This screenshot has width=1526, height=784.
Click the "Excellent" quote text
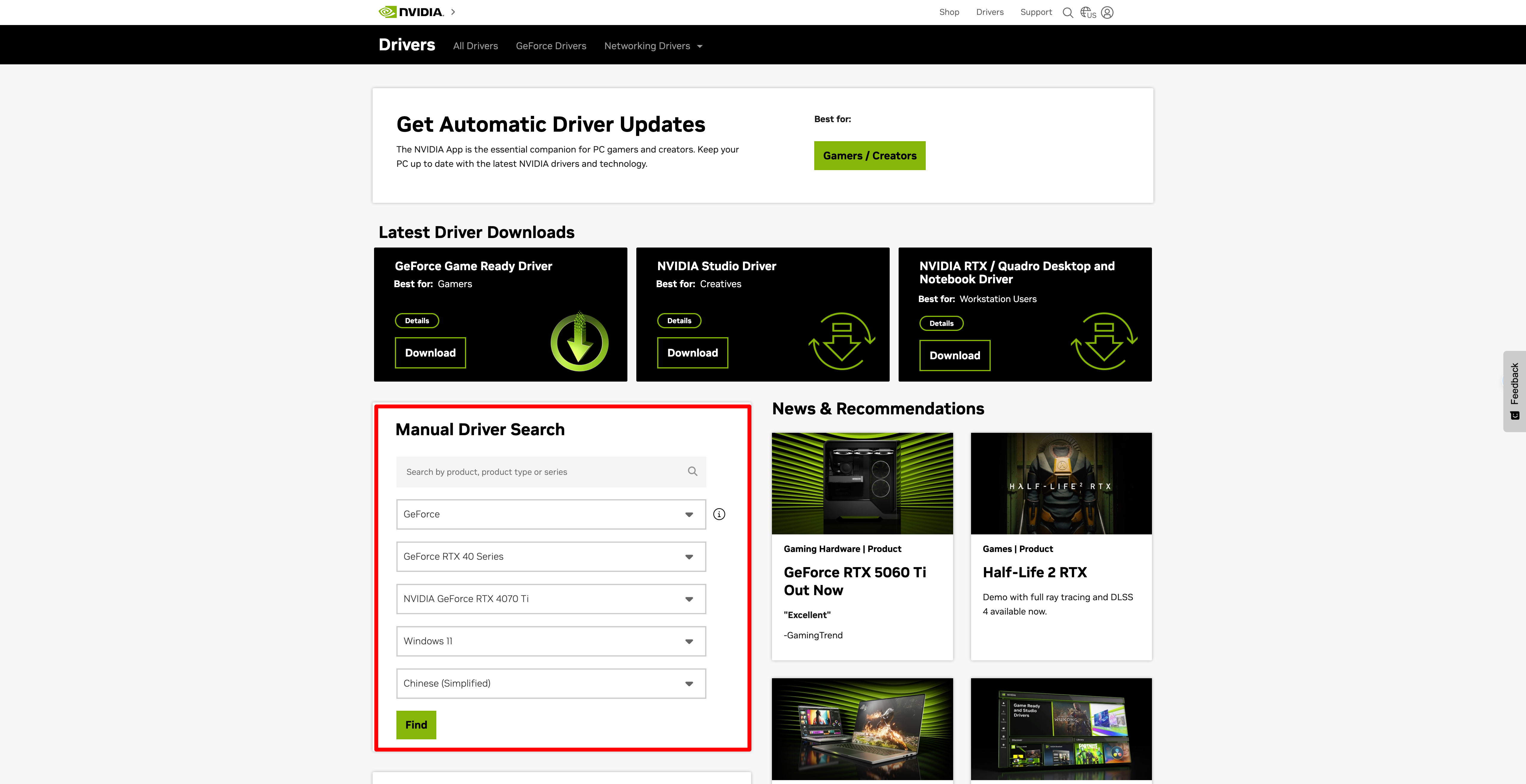click(x=807, y=615)
